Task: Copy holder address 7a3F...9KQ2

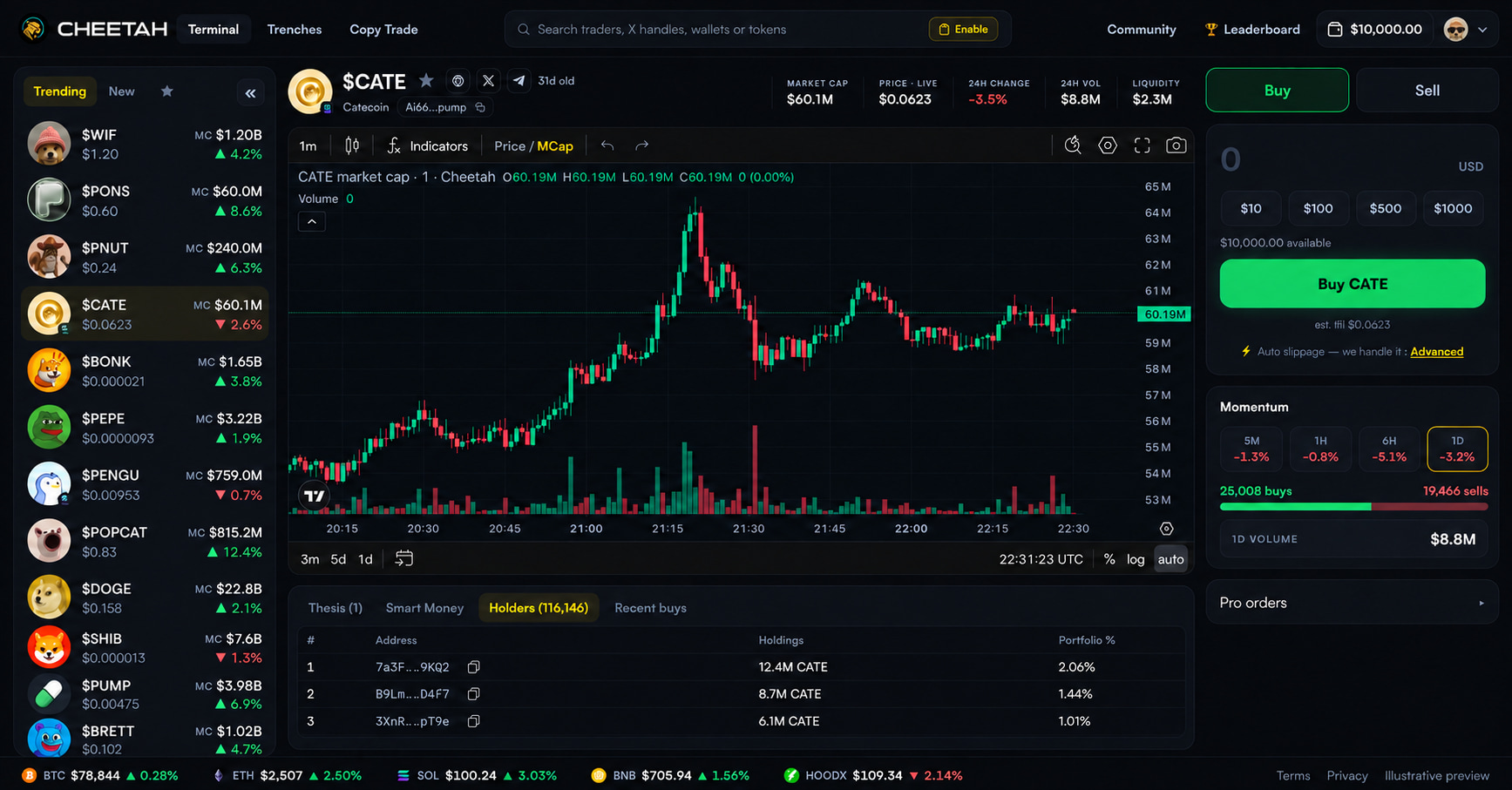Action: pyautogui.click(x=473, y=667)
